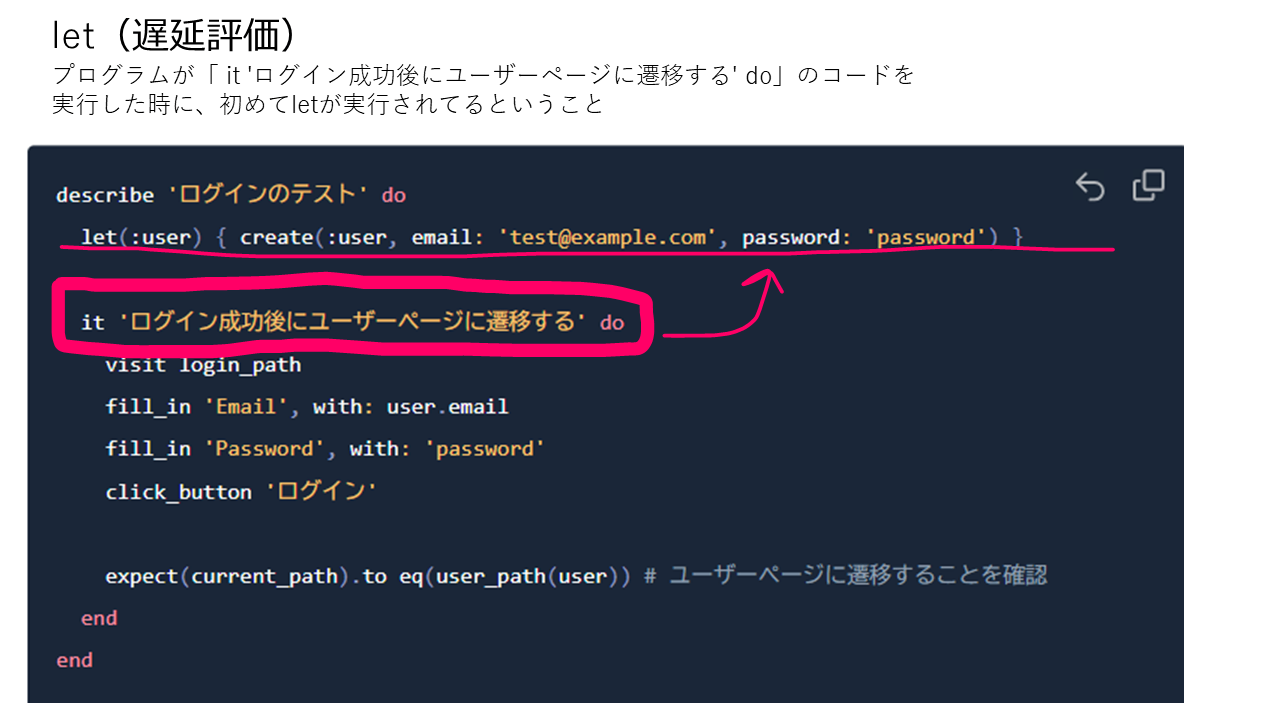This screenshot has width=1280, height=720.
Task: Click the code line 'describe ログインのテスト do'
Action: (x=231, y=194)
